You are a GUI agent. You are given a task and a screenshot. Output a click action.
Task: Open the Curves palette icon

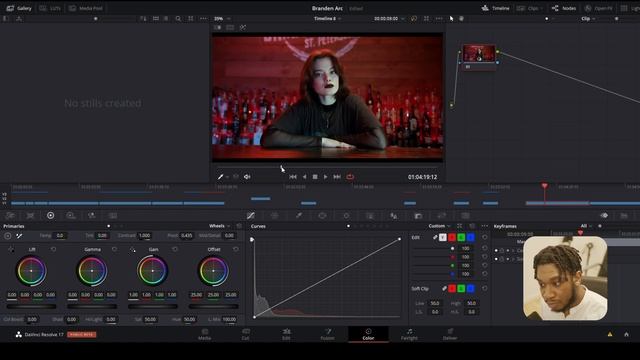[251, 216]
